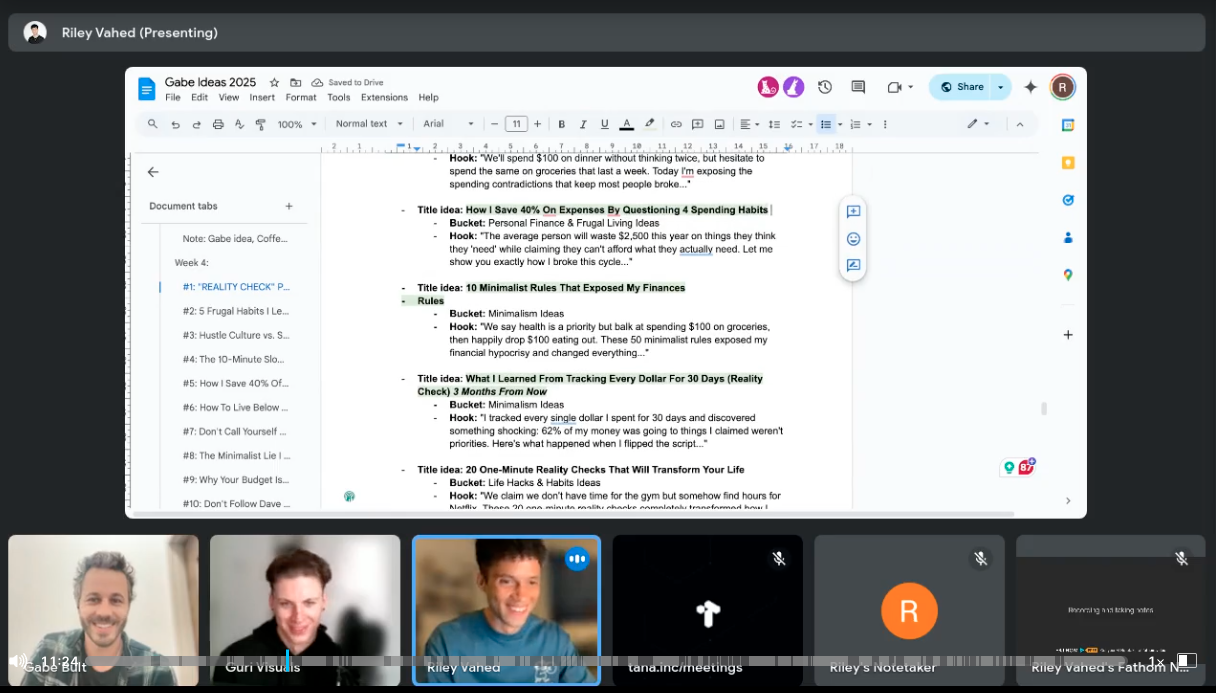Screen dimensions: 1216x693
Task: Click the Share button
Action: (x=962, y=87)
